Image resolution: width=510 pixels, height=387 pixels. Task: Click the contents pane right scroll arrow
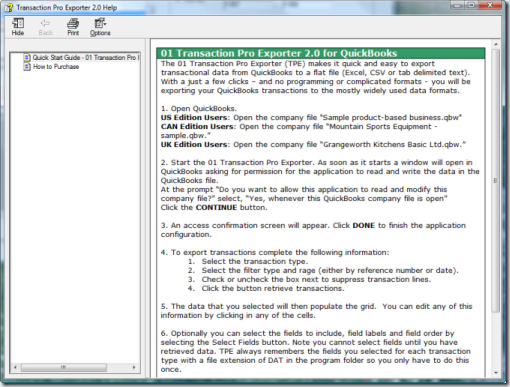tap(134, 367)
